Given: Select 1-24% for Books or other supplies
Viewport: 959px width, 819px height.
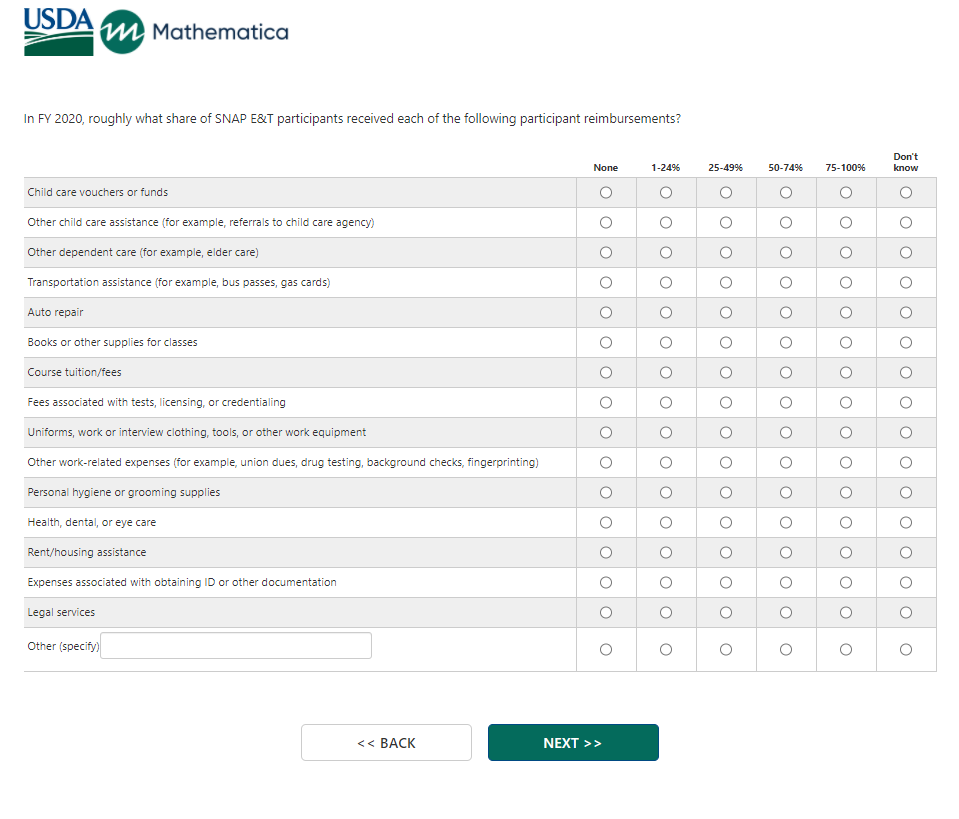Looking at the screenshot, I should click(666, 343).
